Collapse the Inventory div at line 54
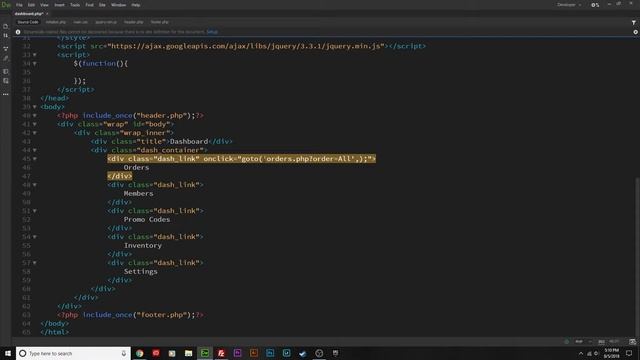The height and width of the screenshot is (360, 640). (35, 237)
